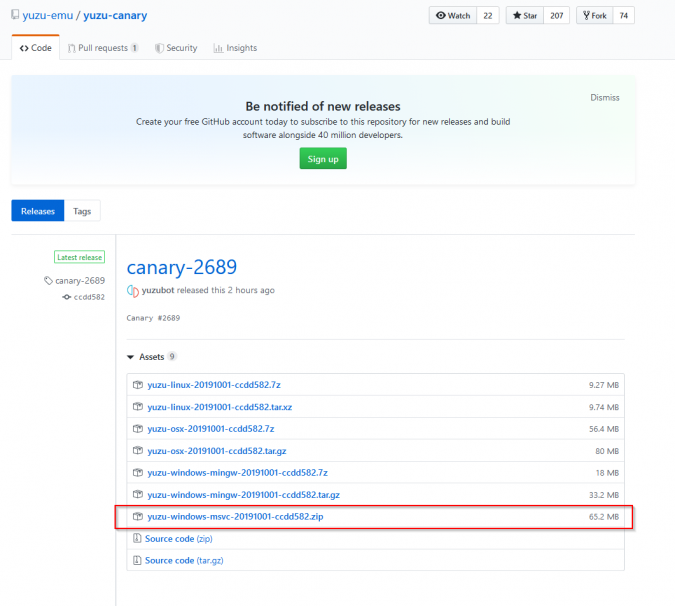Screen dimensions: 675x606
Task: Download yuzu-linux-20191001-ccdd582.tar.xz
Action: click(220, 407)
